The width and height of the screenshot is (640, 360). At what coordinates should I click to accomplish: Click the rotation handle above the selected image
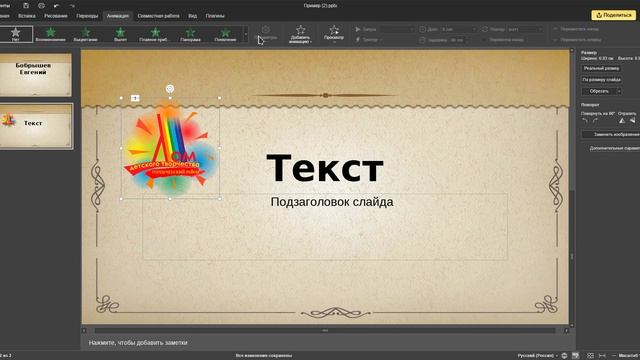[x=170, y=89]
